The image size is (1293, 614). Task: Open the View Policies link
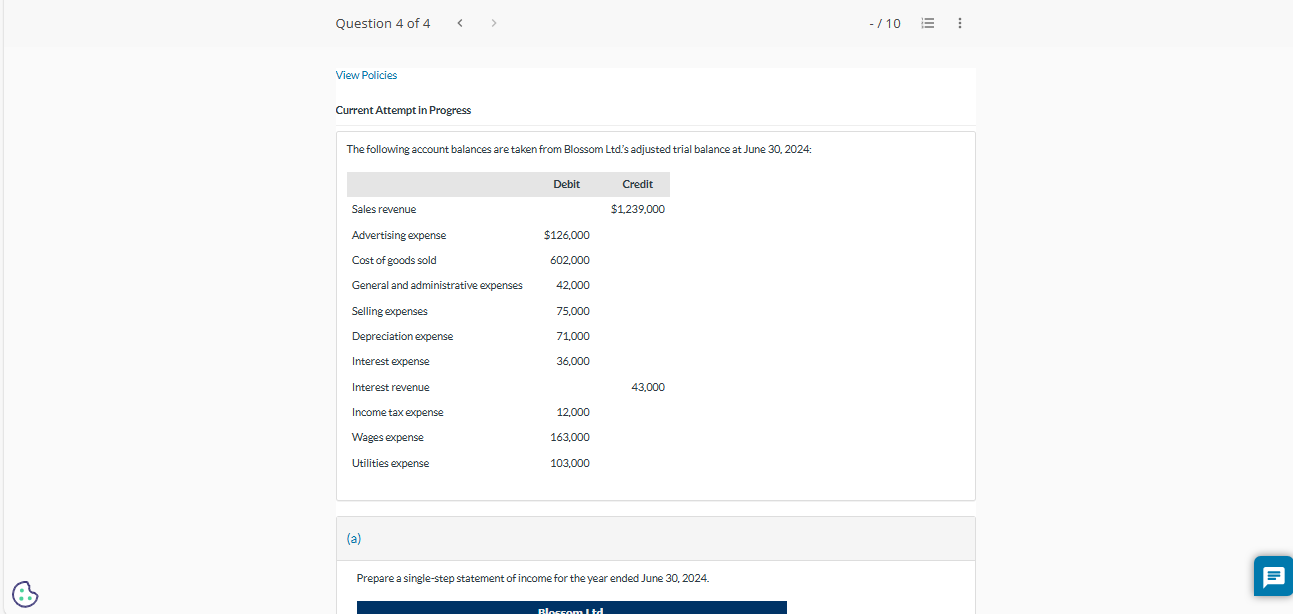click(x=366, y=75)
